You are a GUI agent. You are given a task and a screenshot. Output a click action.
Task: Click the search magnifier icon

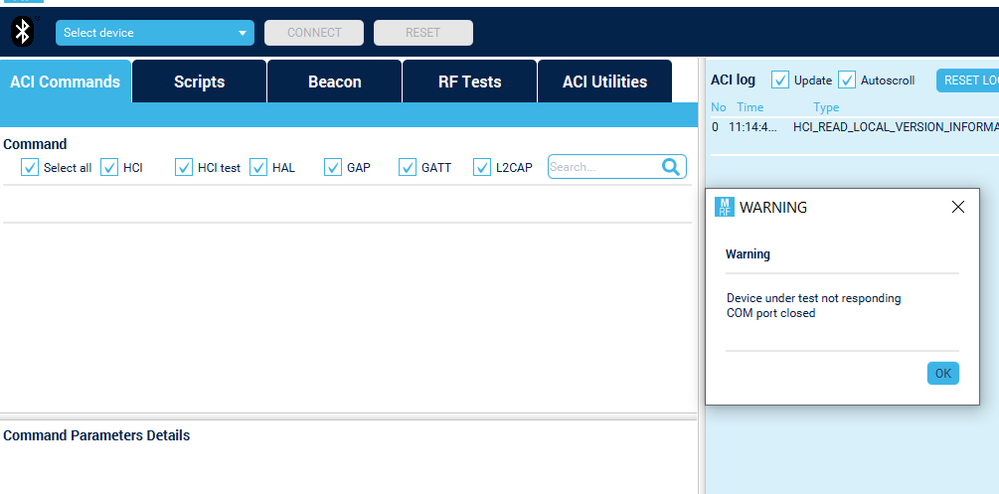coord(671,167)
